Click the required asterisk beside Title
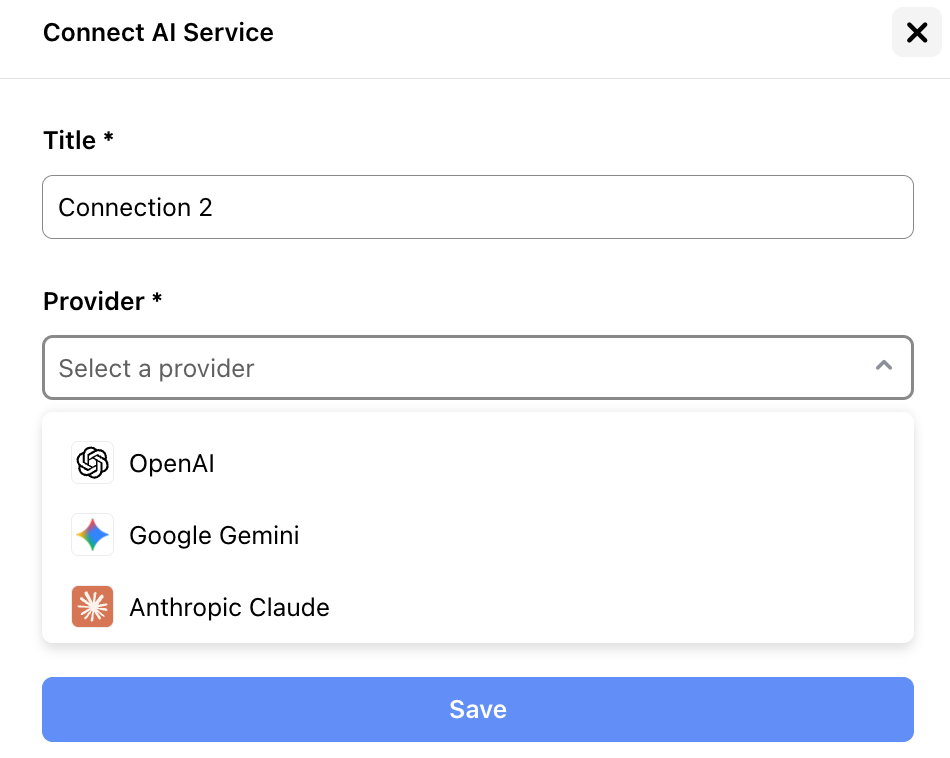The image size is (950, 758). (108, 137)
